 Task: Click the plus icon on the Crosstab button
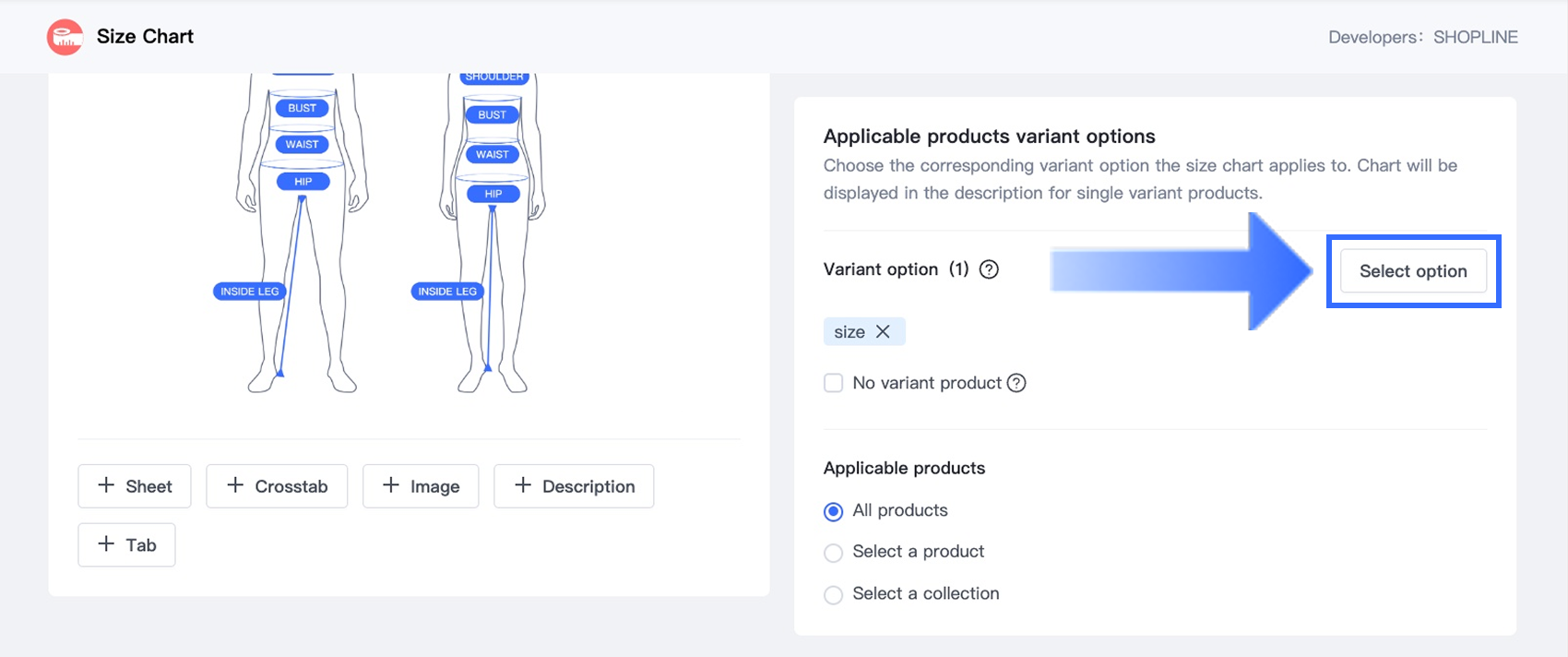235,485
